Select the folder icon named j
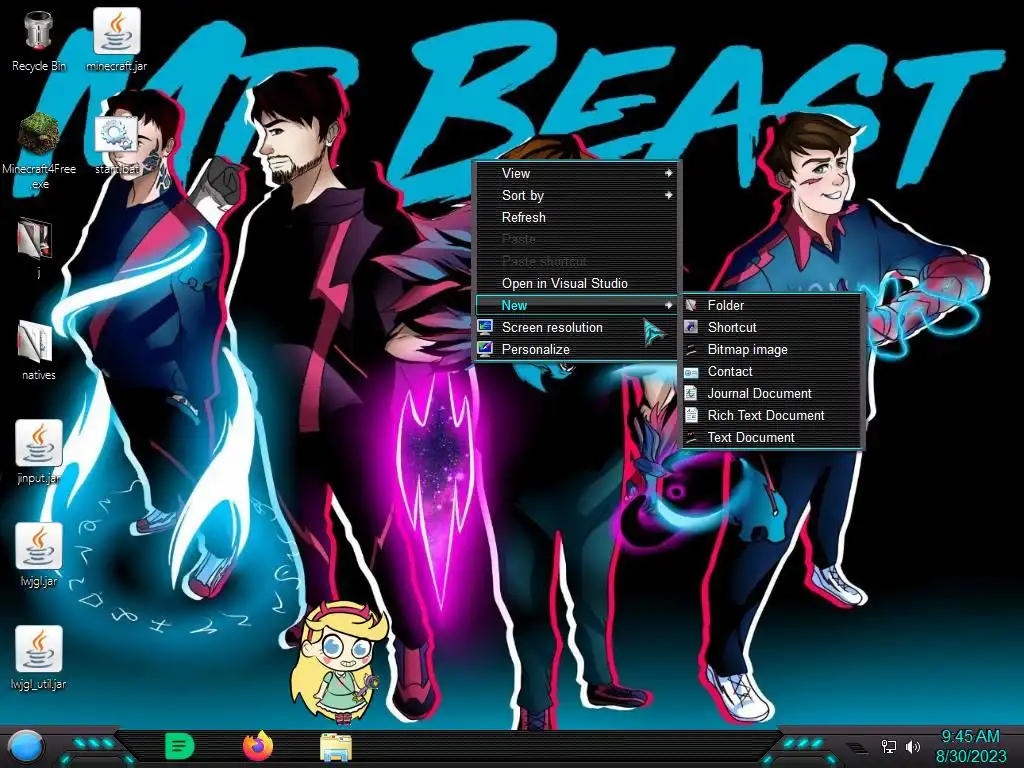Image resolution: width=1024 pixels, height=768 pixels. coord(35,238)
